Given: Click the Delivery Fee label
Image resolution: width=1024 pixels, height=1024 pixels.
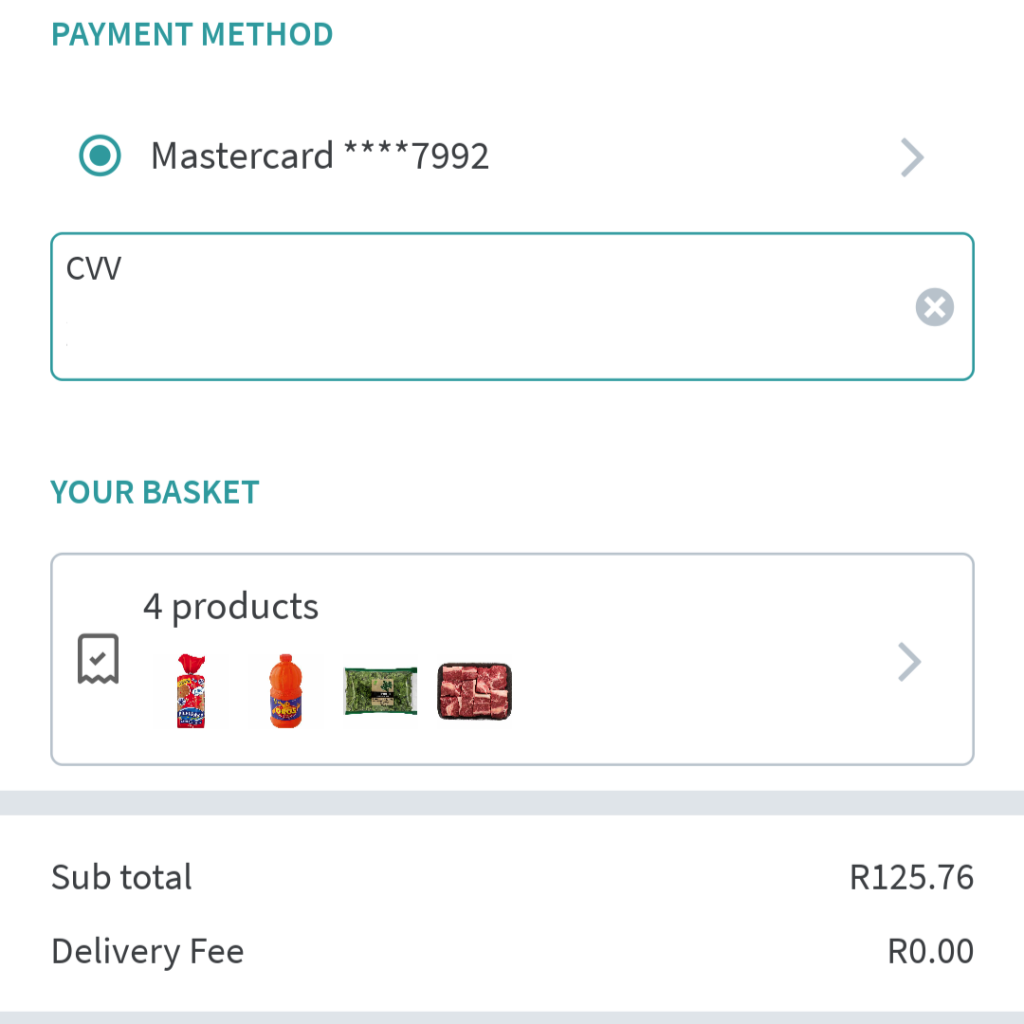Looking at the screenshot, I should [148, 951].
